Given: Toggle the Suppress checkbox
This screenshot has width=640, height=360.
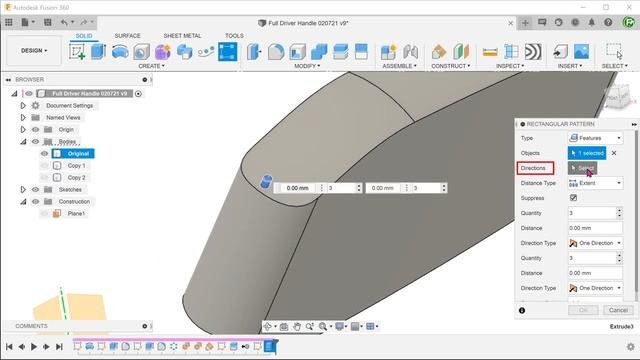Looking at the screenshot, I should (x=573, y=198).
